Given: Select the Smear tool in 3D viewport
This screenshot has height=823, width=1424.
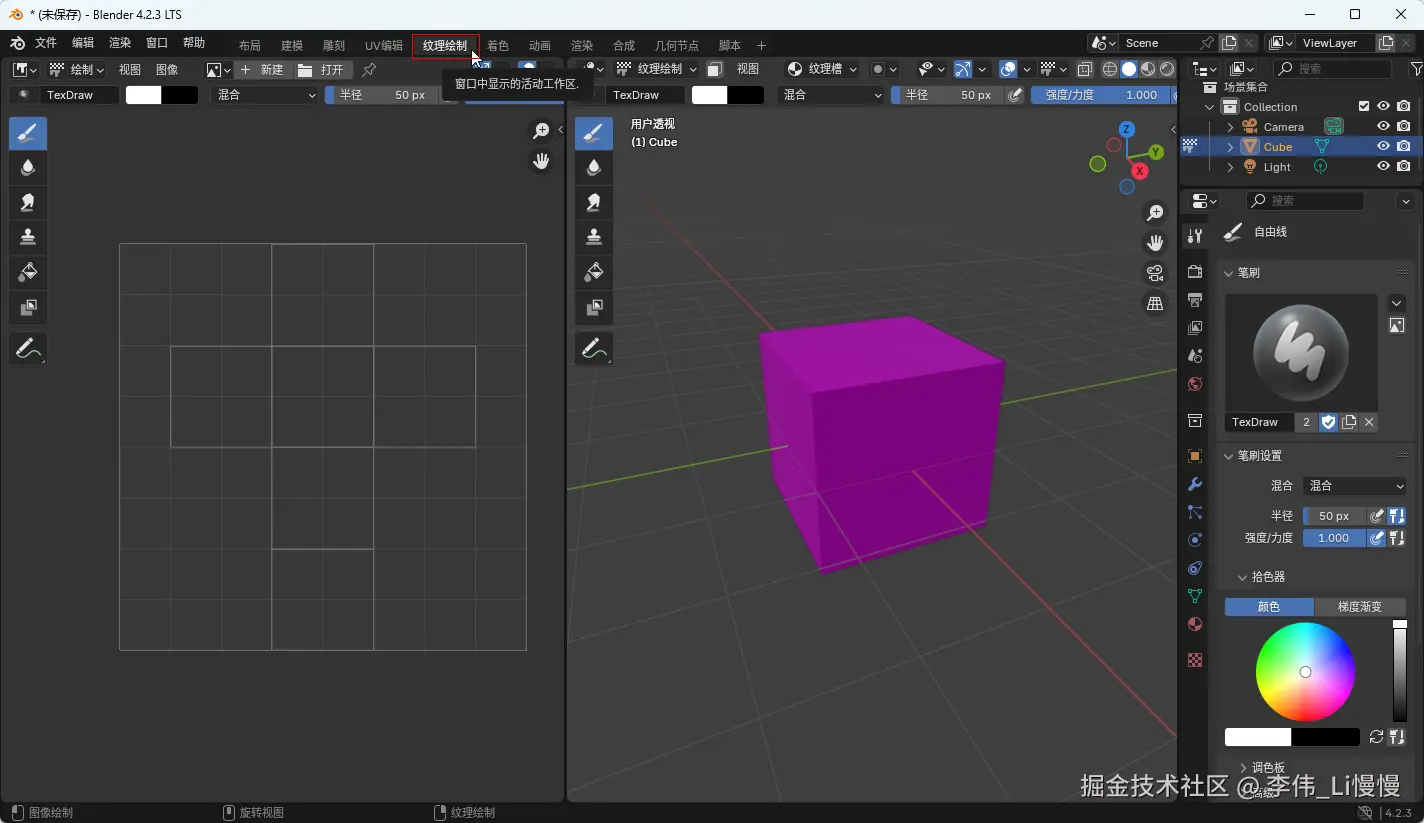Looking at the screenshot, I should 594,202.
